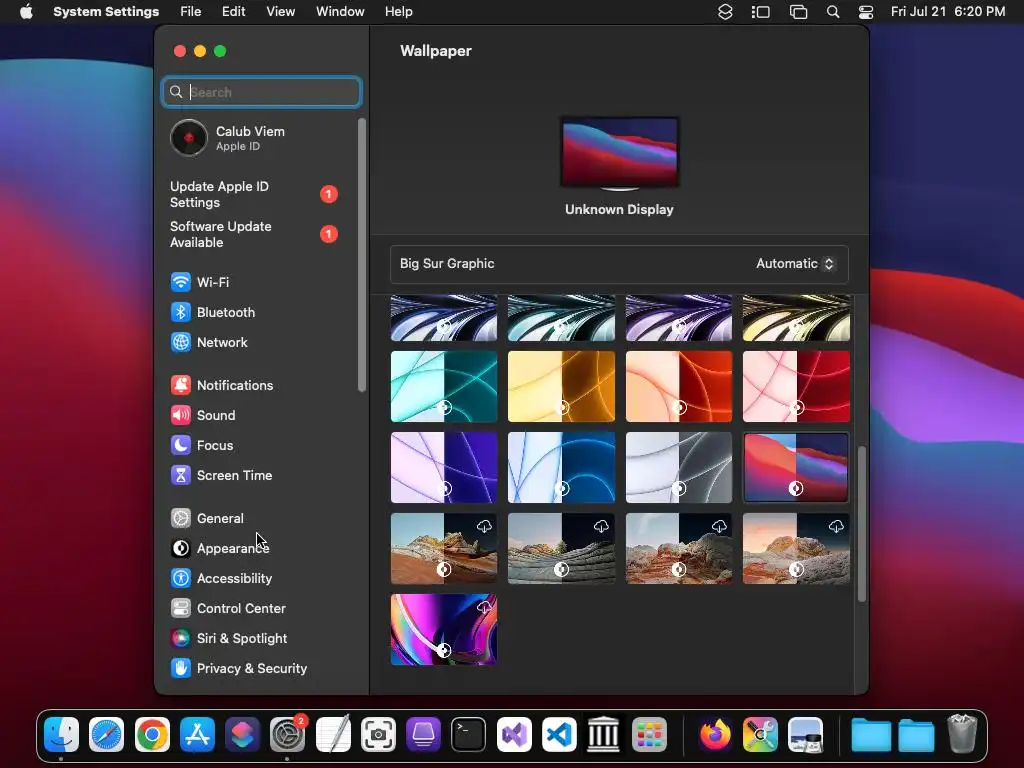Viewport: 1024px width, 768px height.
Task: Open Launchpad from the Dock
Action: click(650, 735)
